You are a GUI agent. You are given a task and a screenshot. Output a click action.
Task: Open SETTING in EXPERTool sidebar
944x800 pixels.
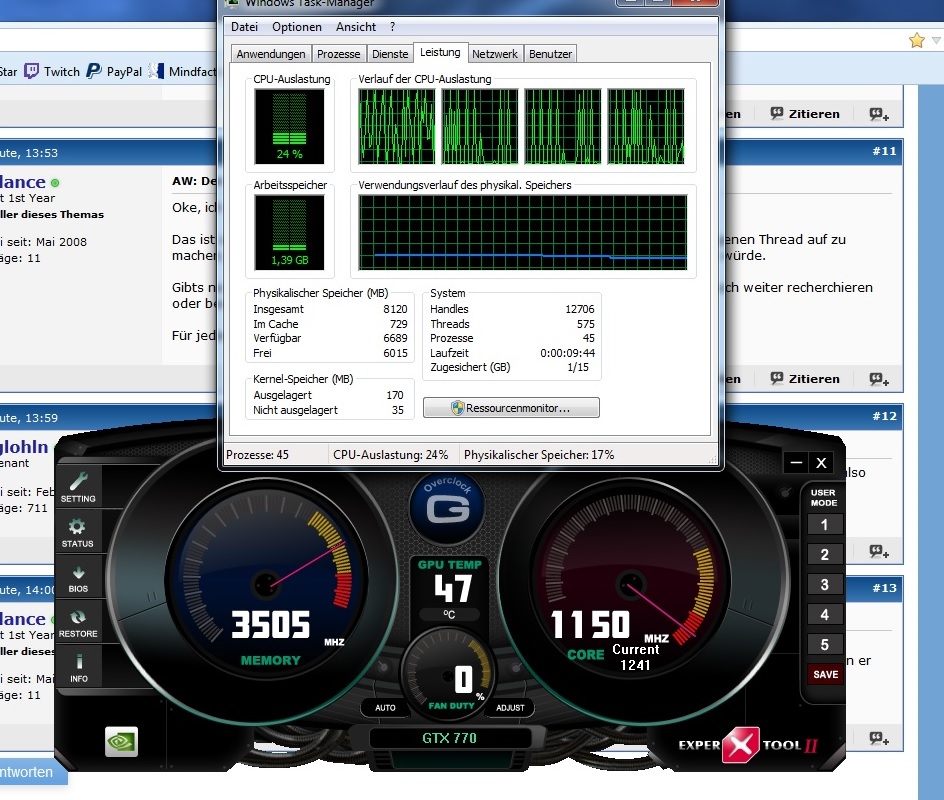pos(78,486)
